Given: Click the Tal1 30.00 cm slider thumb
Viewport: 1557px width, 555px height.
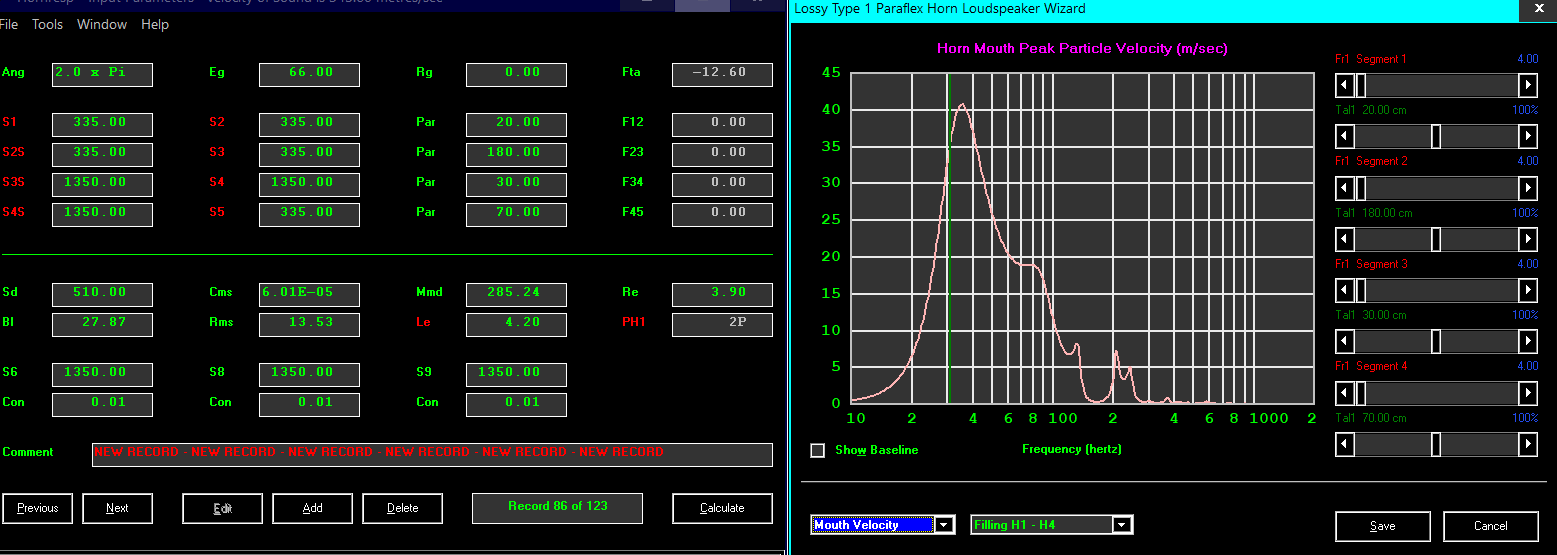Looking at the screenshot, I should [x=1436, y=341].
